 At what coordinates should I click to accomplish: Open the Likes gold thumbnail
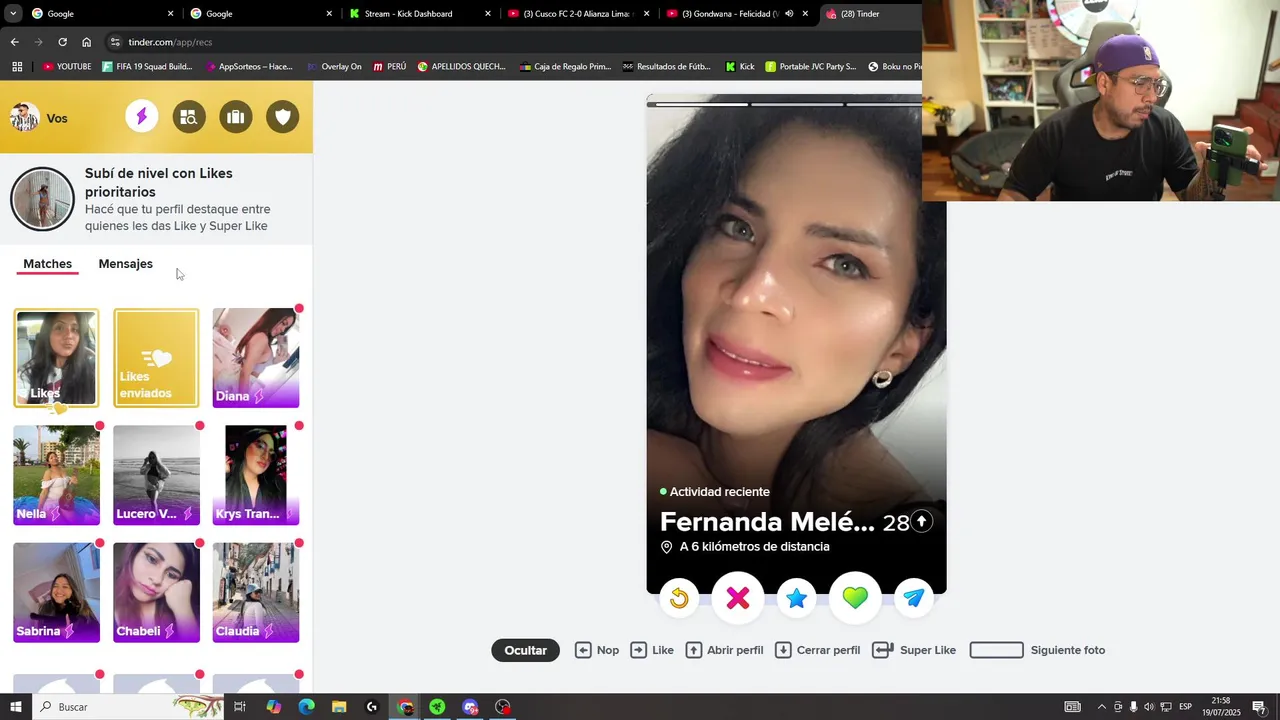point(56,358)
